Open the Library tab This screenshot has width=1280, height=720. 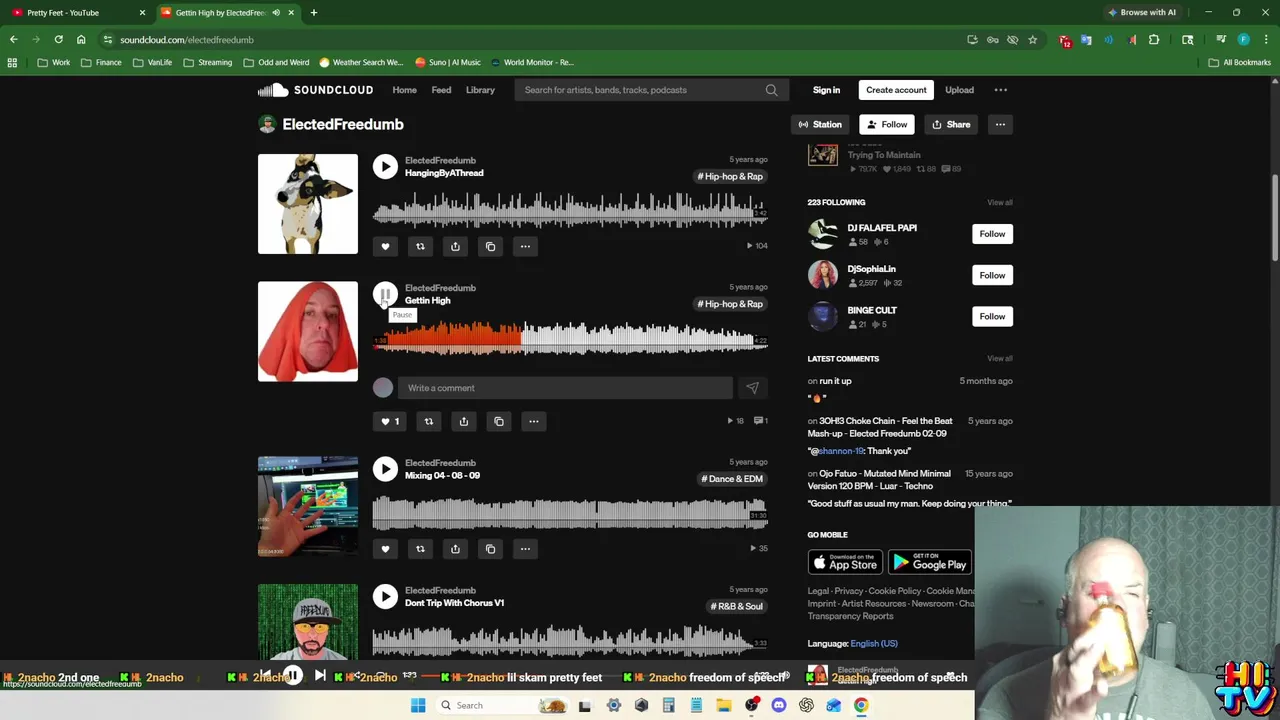point(480,90)
